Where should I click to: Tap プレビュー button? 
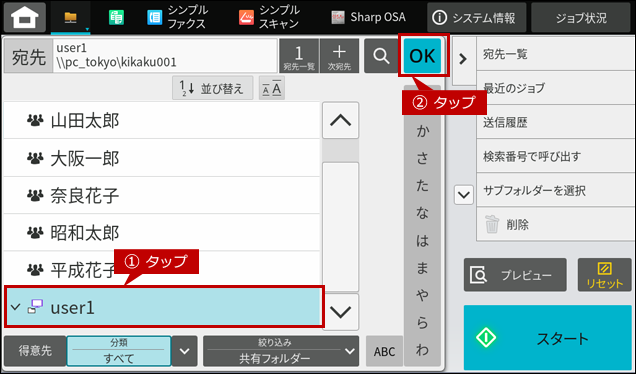515,275
